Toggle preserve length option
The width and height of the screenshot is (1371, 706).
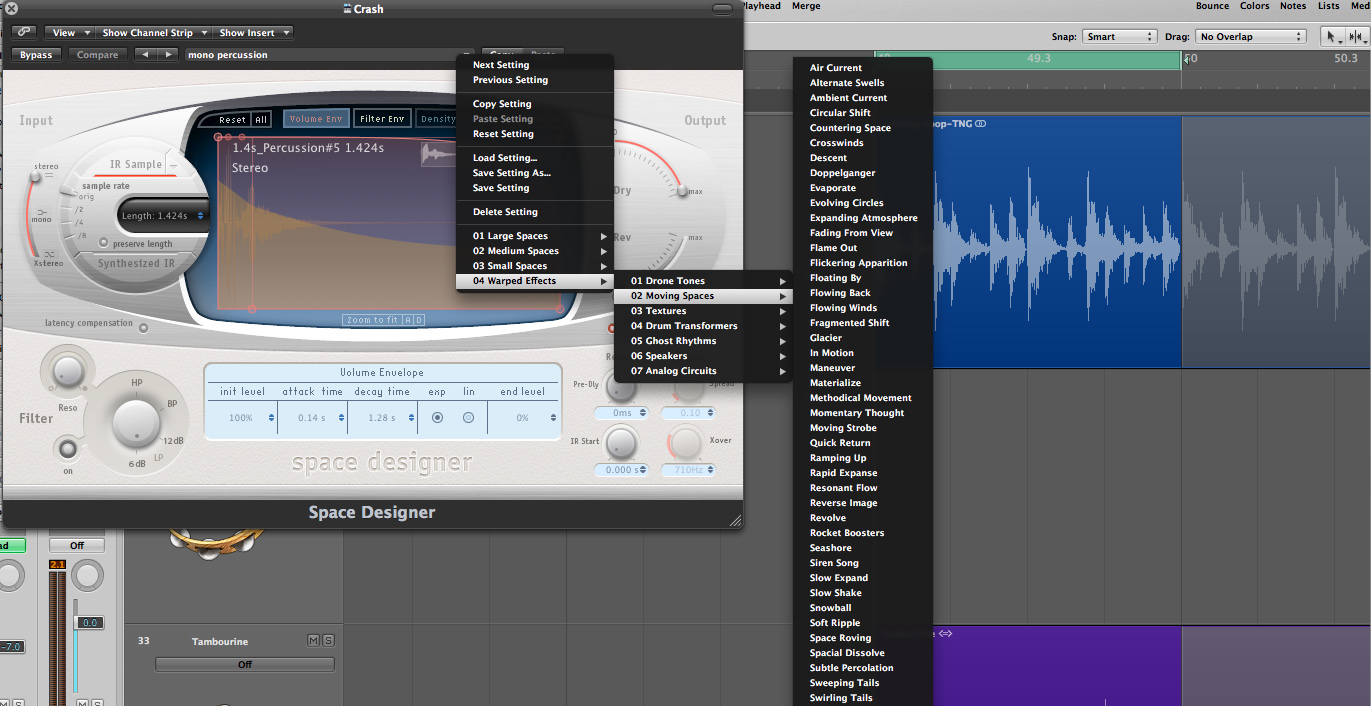click(103, 243)
